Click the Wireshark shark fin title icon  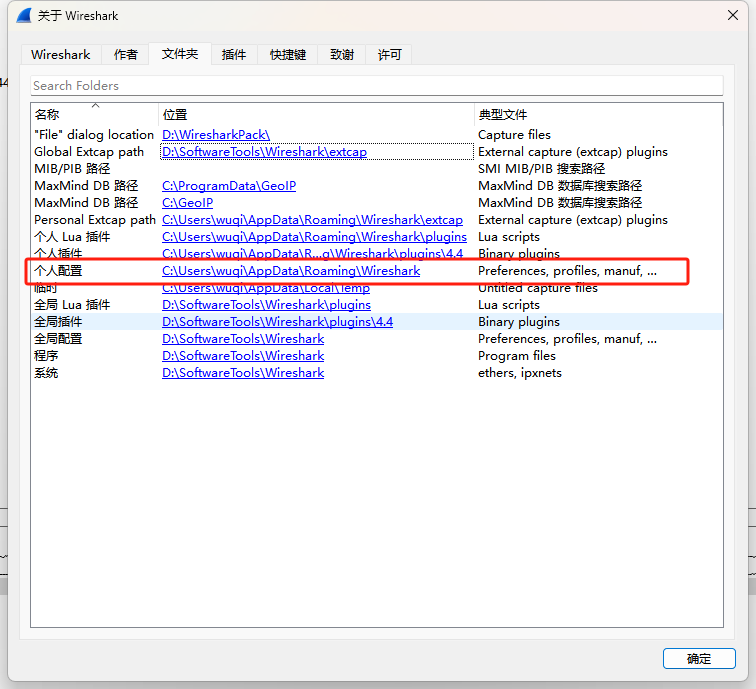pos(24,15)
